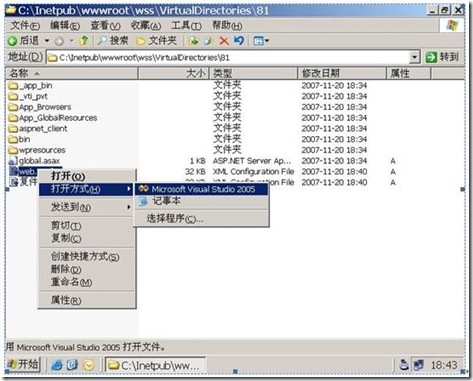Sort by the 类型 type column header
The height and width of the screenshot is (381, 473).
(x=254, y=73)
